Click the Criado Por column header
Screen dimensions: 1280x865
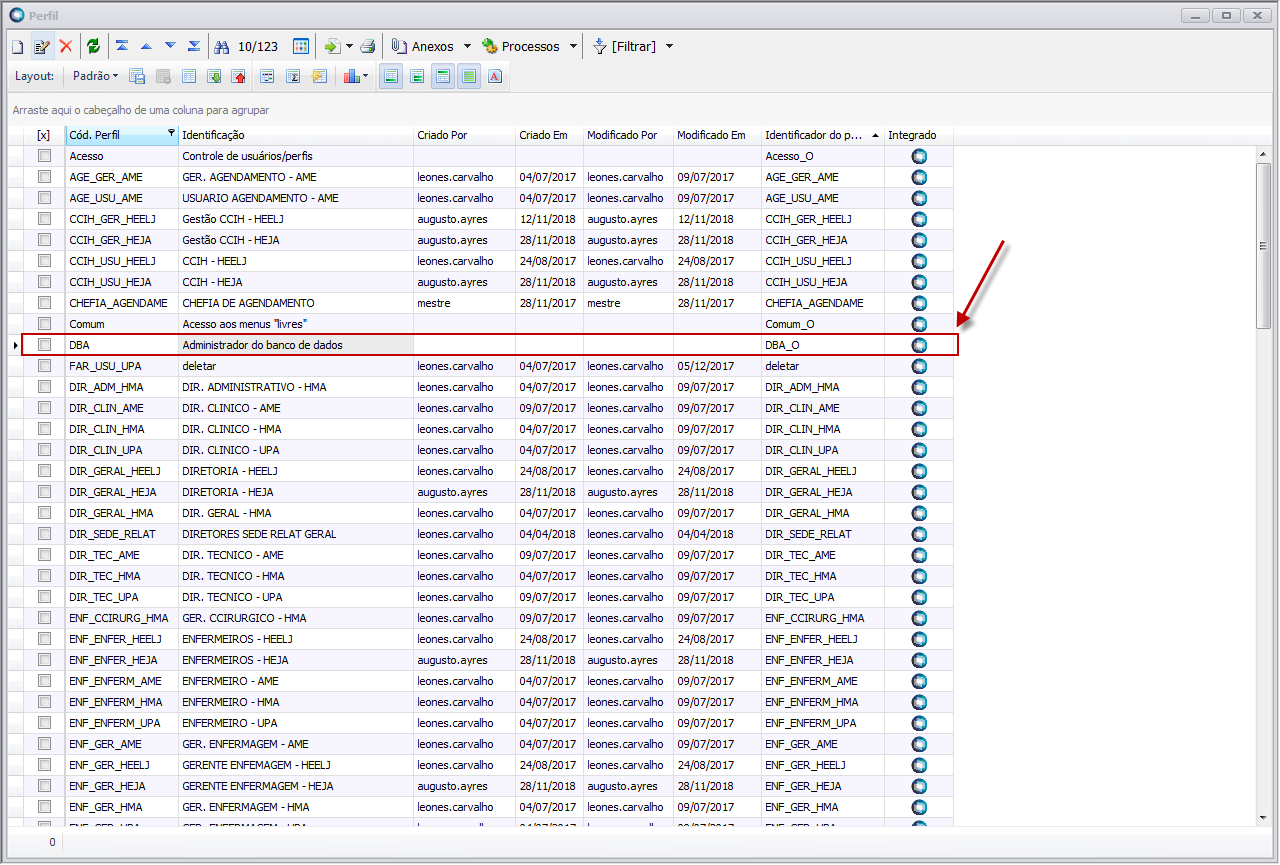pos(464,135)
